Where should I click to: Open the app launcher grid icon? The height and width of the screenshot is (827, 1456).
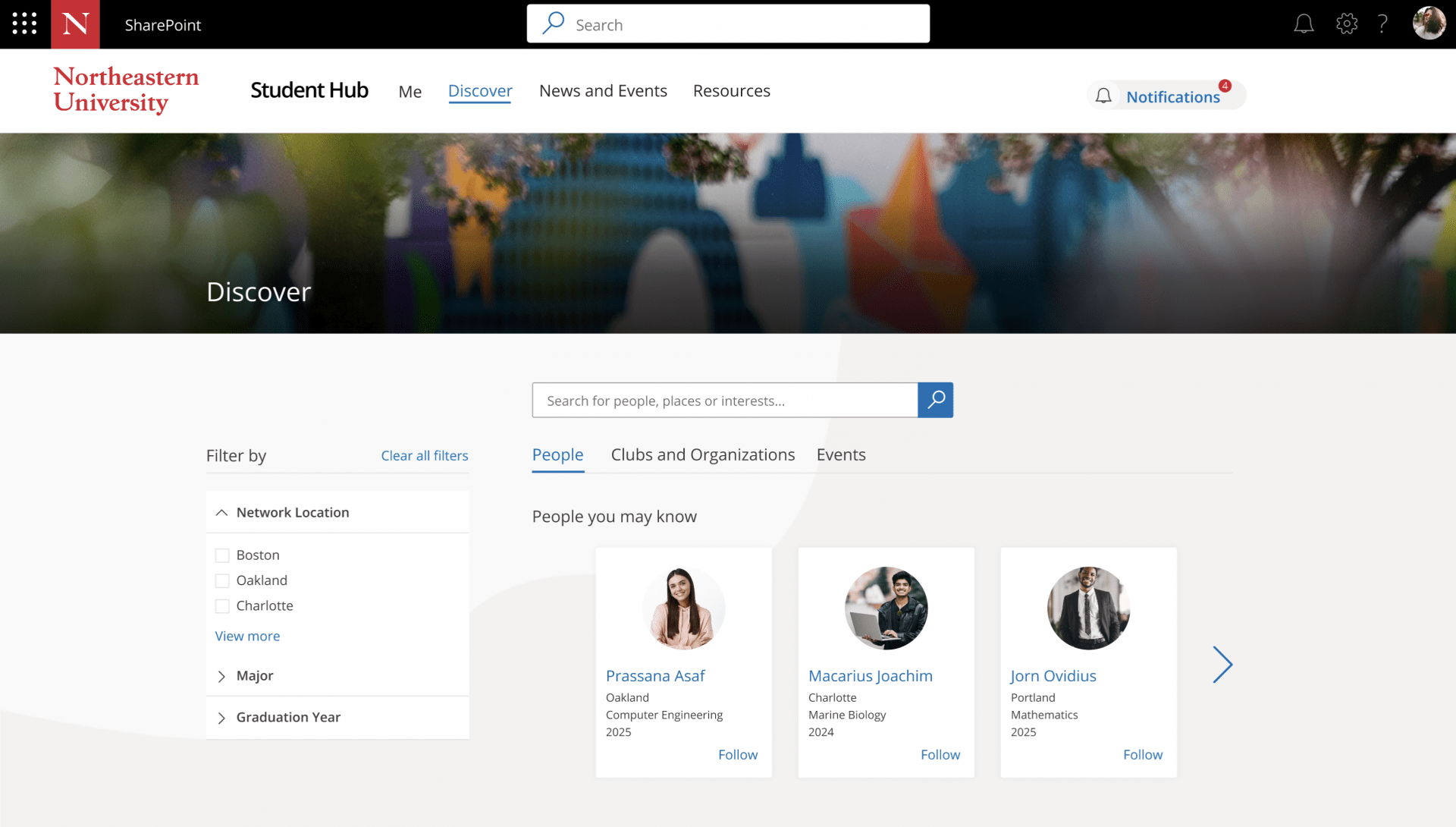(x=24, y=24)
